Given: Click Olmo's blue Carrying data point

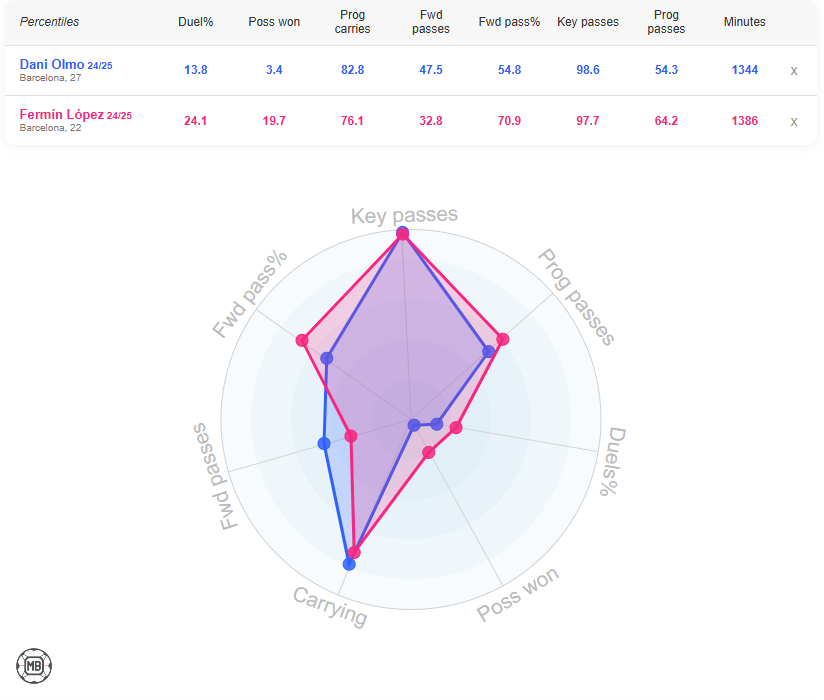Looking at the screenshot, I should tap(349, 564).
